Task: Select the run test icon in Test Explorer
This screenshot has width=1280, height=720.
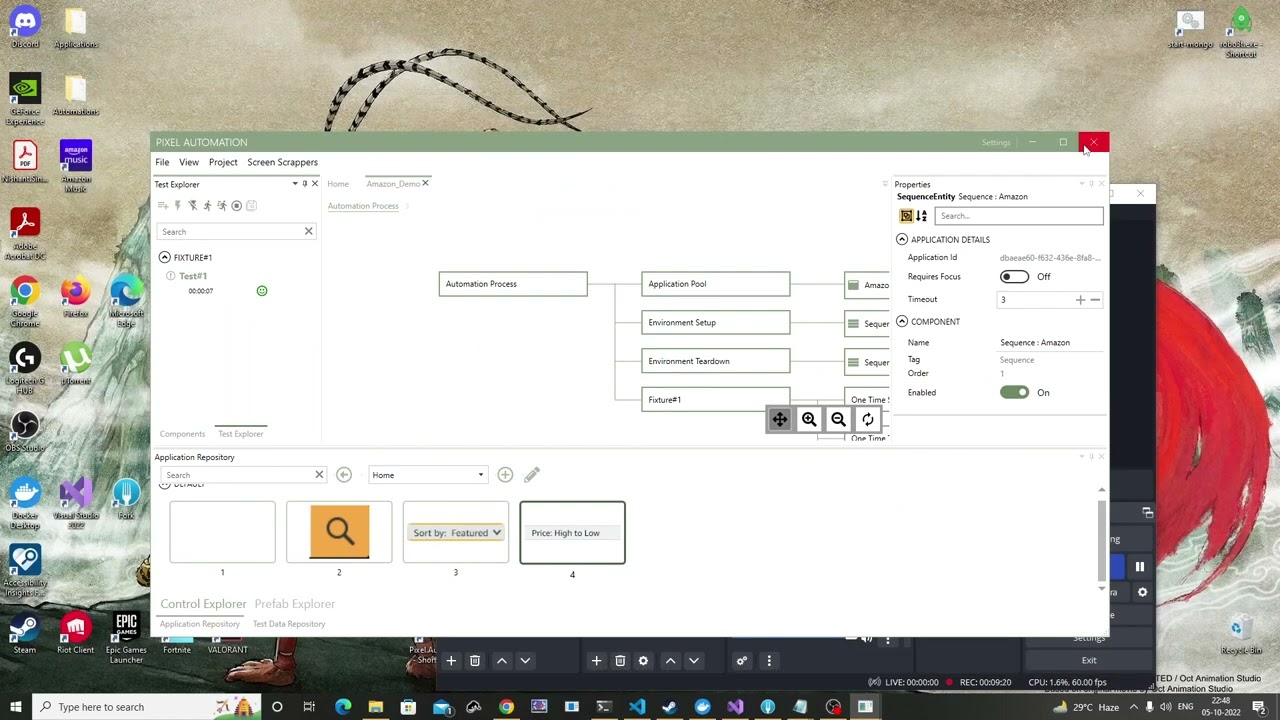Action: point(208,205)
